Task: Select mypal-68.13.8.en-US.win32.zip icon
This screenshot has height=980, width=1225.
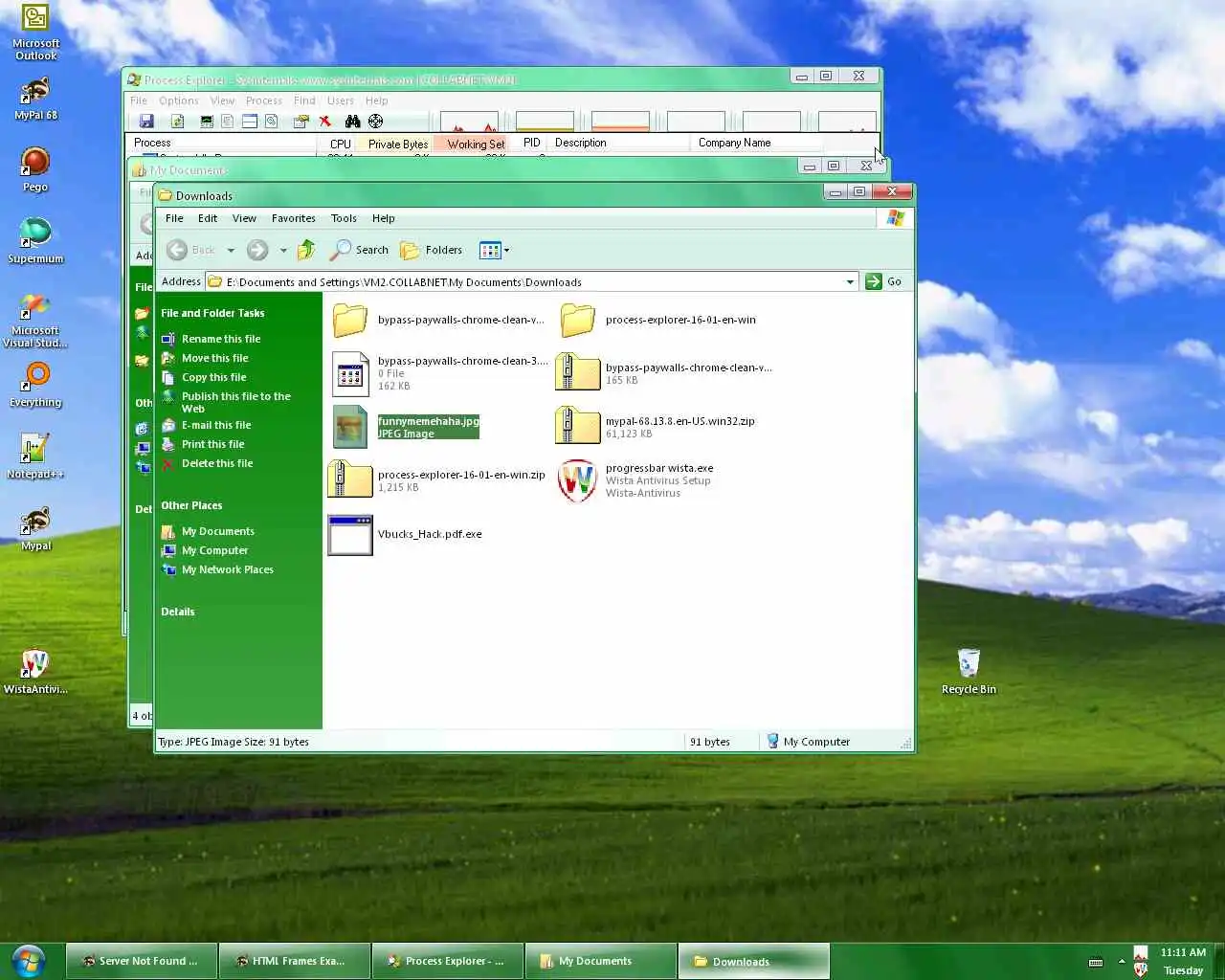Action: pyautogui.click(x=578, y=427)
